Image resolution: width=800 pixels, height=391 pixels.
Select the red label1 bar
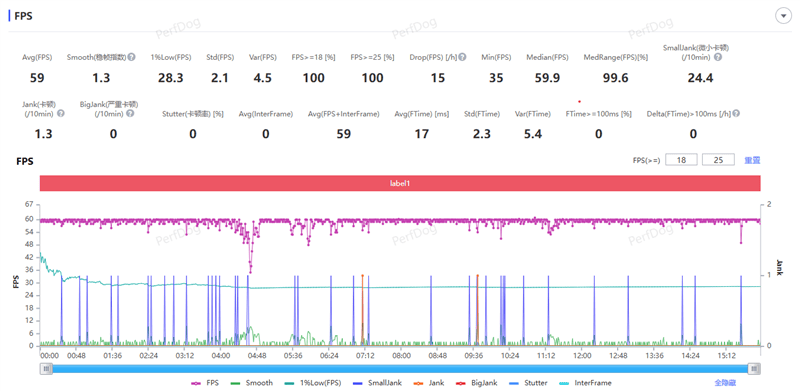pyautogui.click(x=400, y=183)
